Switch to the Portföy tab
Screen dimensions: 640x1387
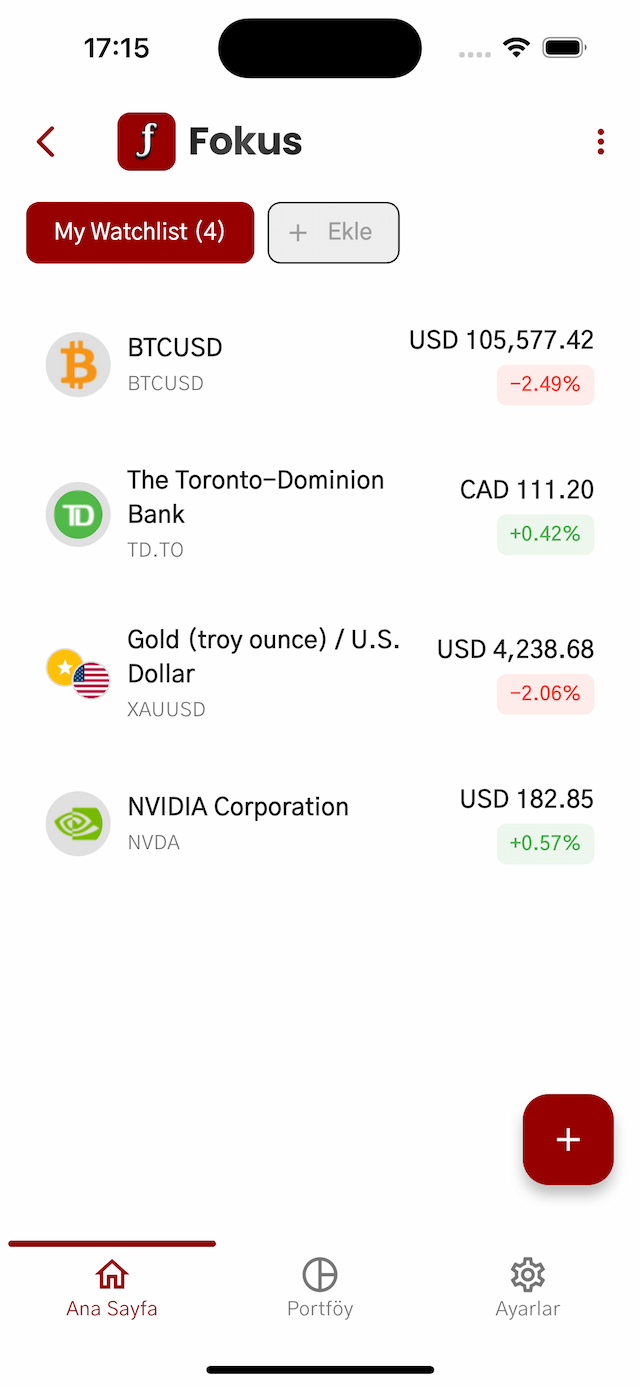click(x=319, y=1288)
